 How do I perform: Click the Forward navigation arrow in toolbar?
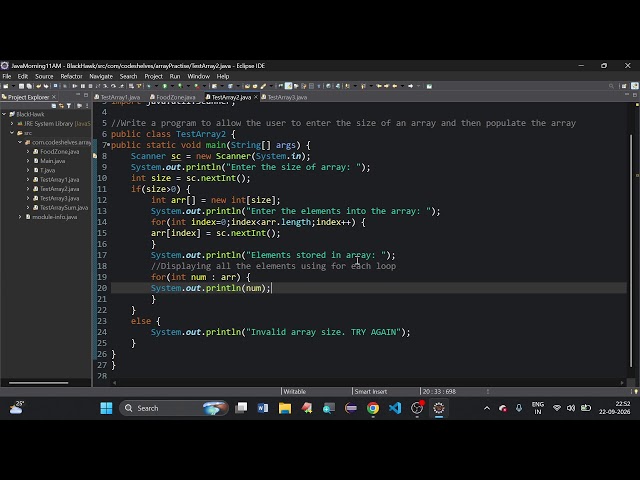(410, 86)
